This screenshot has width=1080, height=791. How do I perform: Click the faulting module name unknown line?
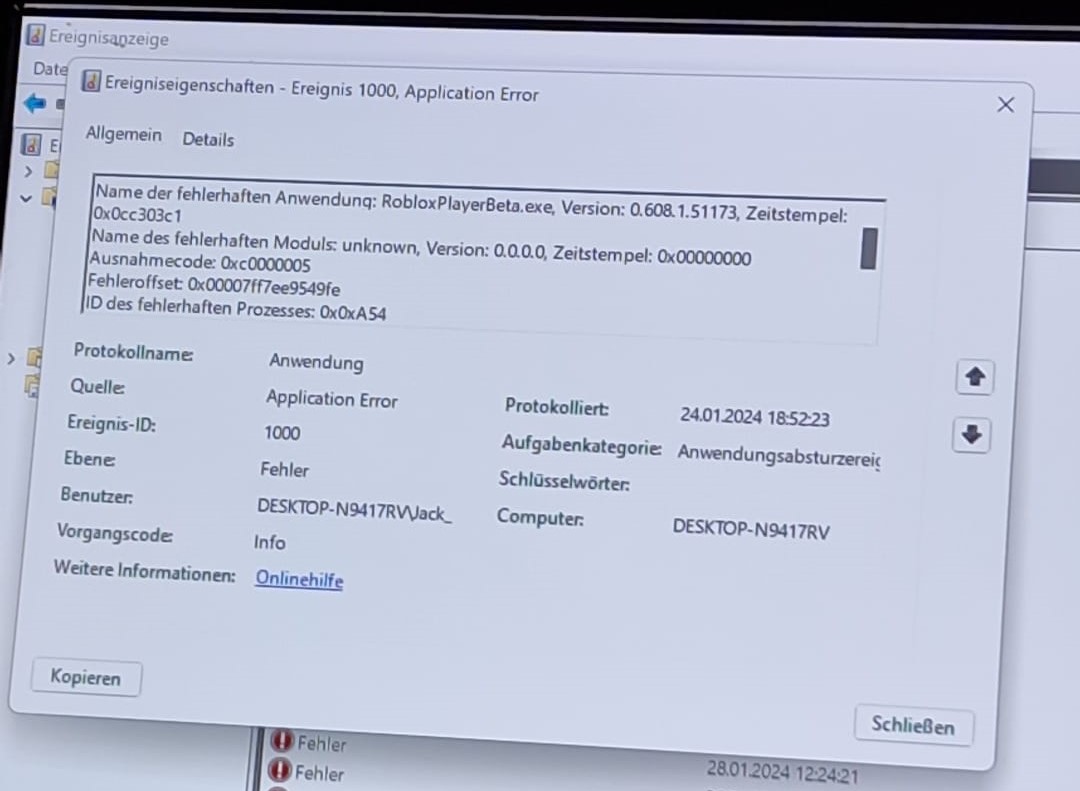421,247
